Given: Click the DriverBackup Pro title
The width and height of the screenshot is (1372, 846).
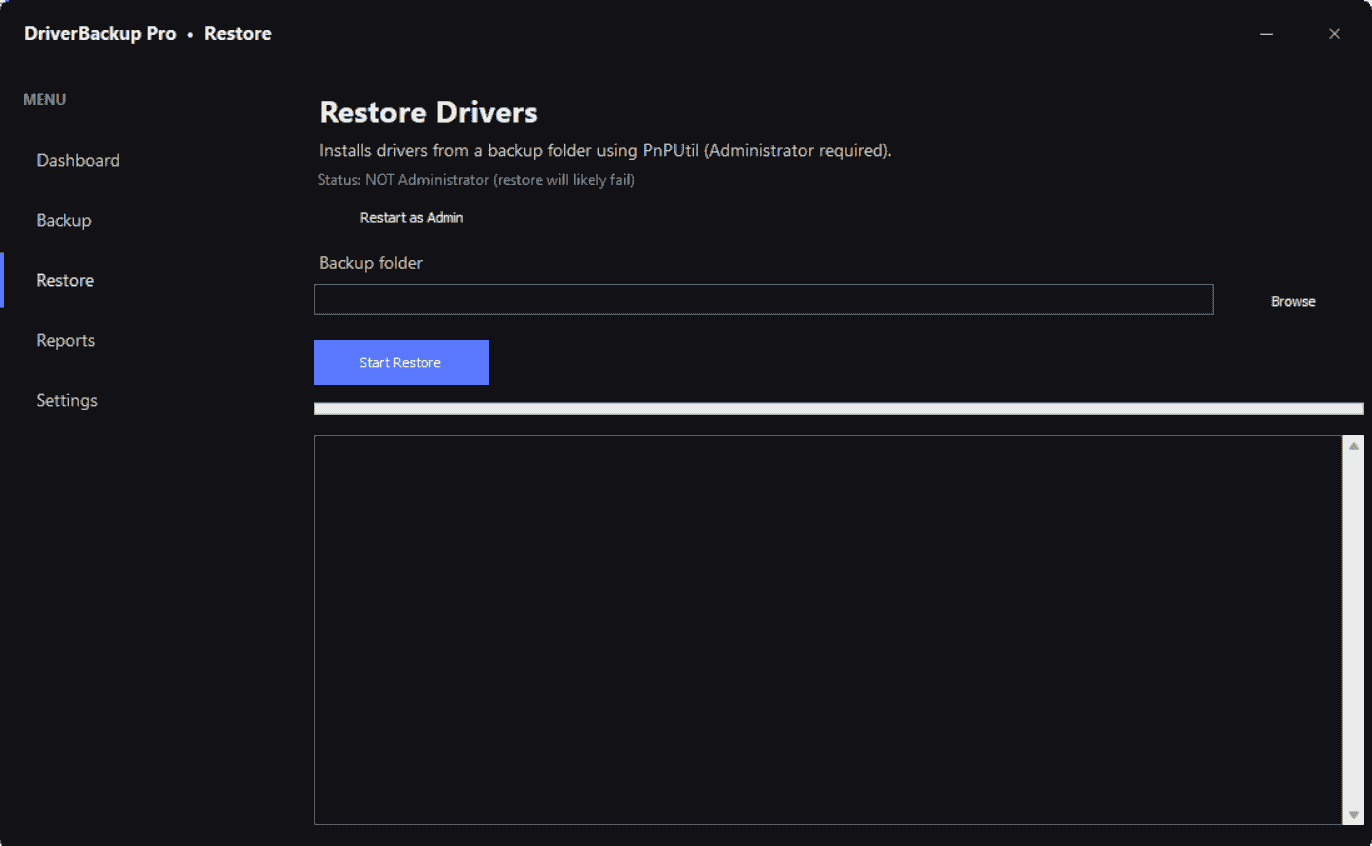Looking at the screenshot, I should pos(100,33).
